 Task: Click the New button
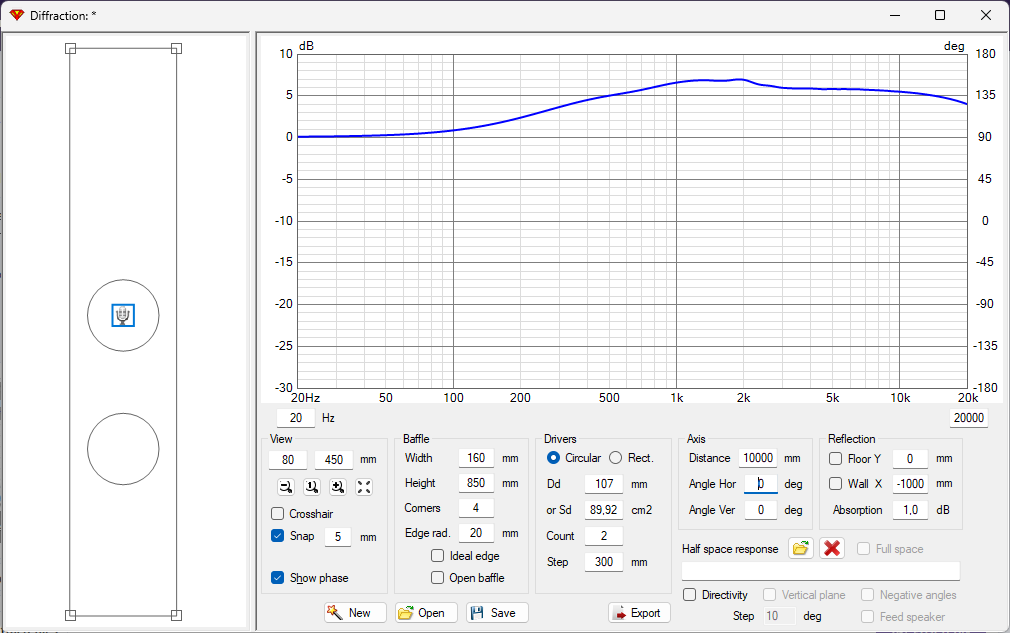click(355, 612)
